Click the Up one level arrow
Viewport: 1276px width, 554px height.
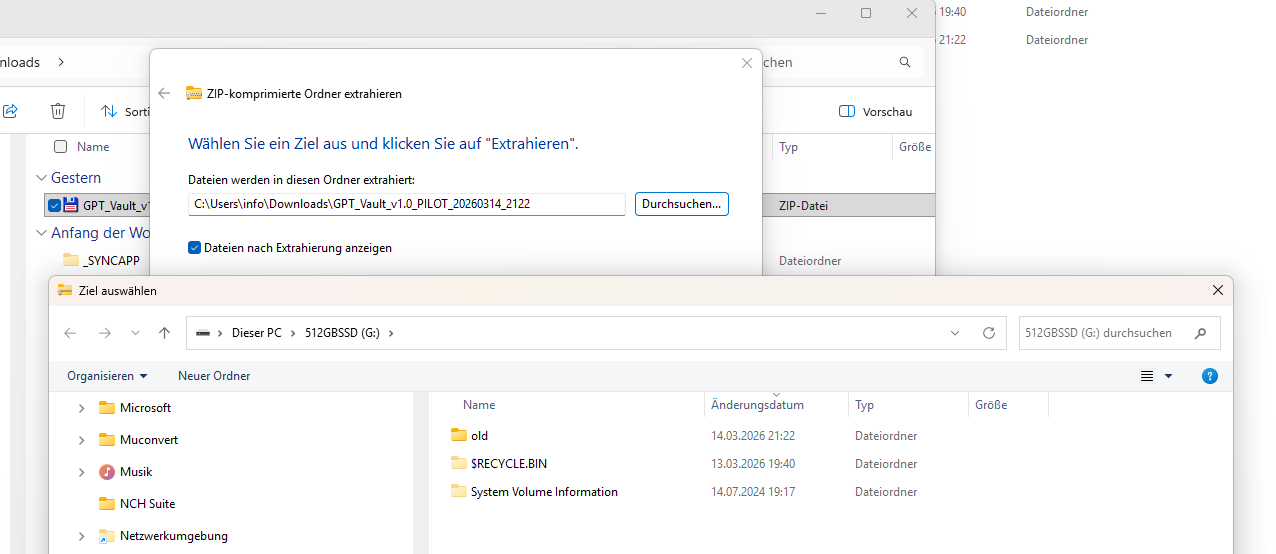pos(165,333)
